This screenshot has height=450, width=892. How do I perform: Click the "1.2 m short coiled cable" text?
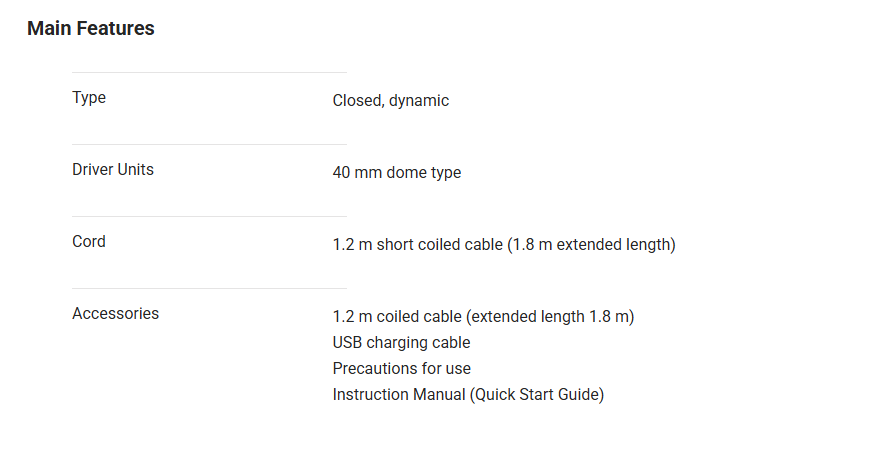(x=418, y=244)
